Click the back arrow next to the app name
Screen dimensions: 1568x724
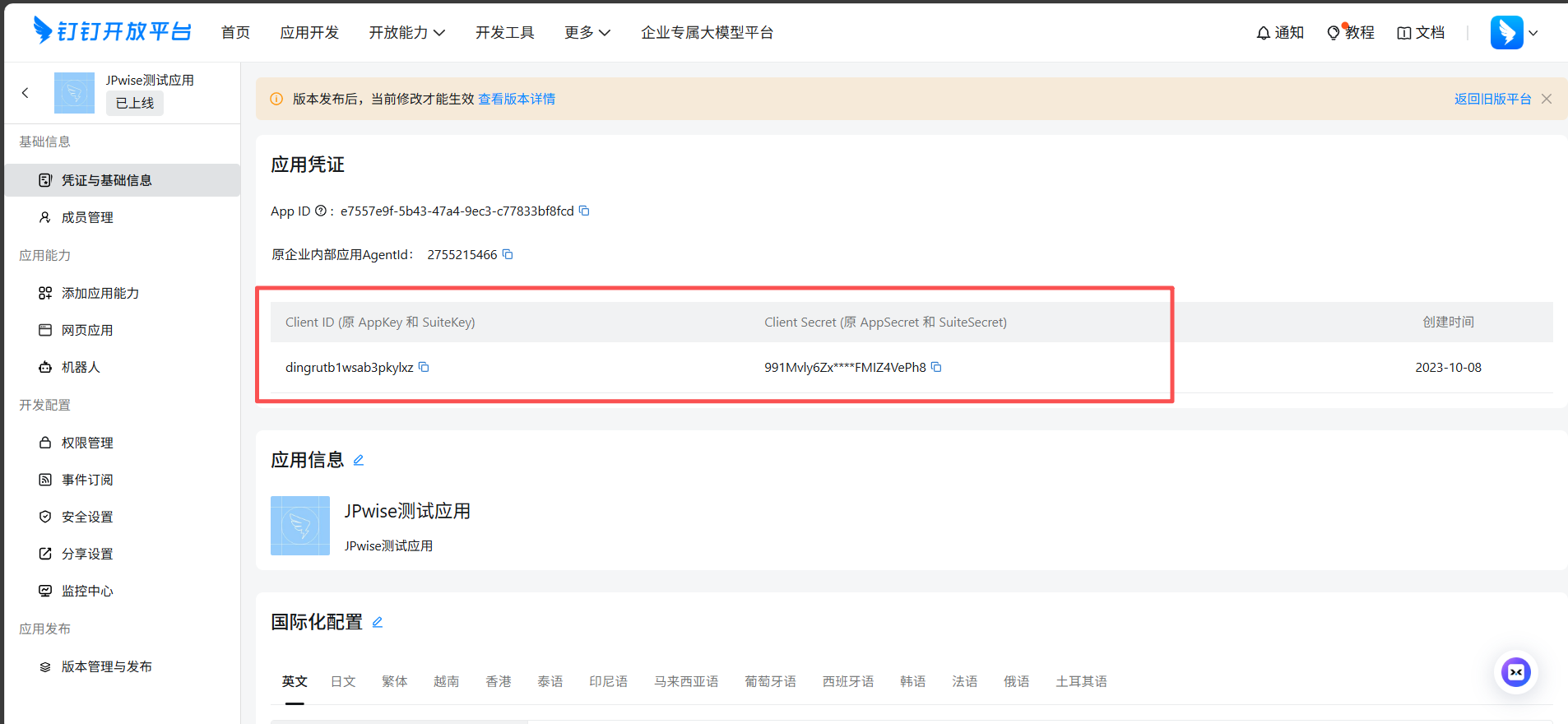coord(26,93)
